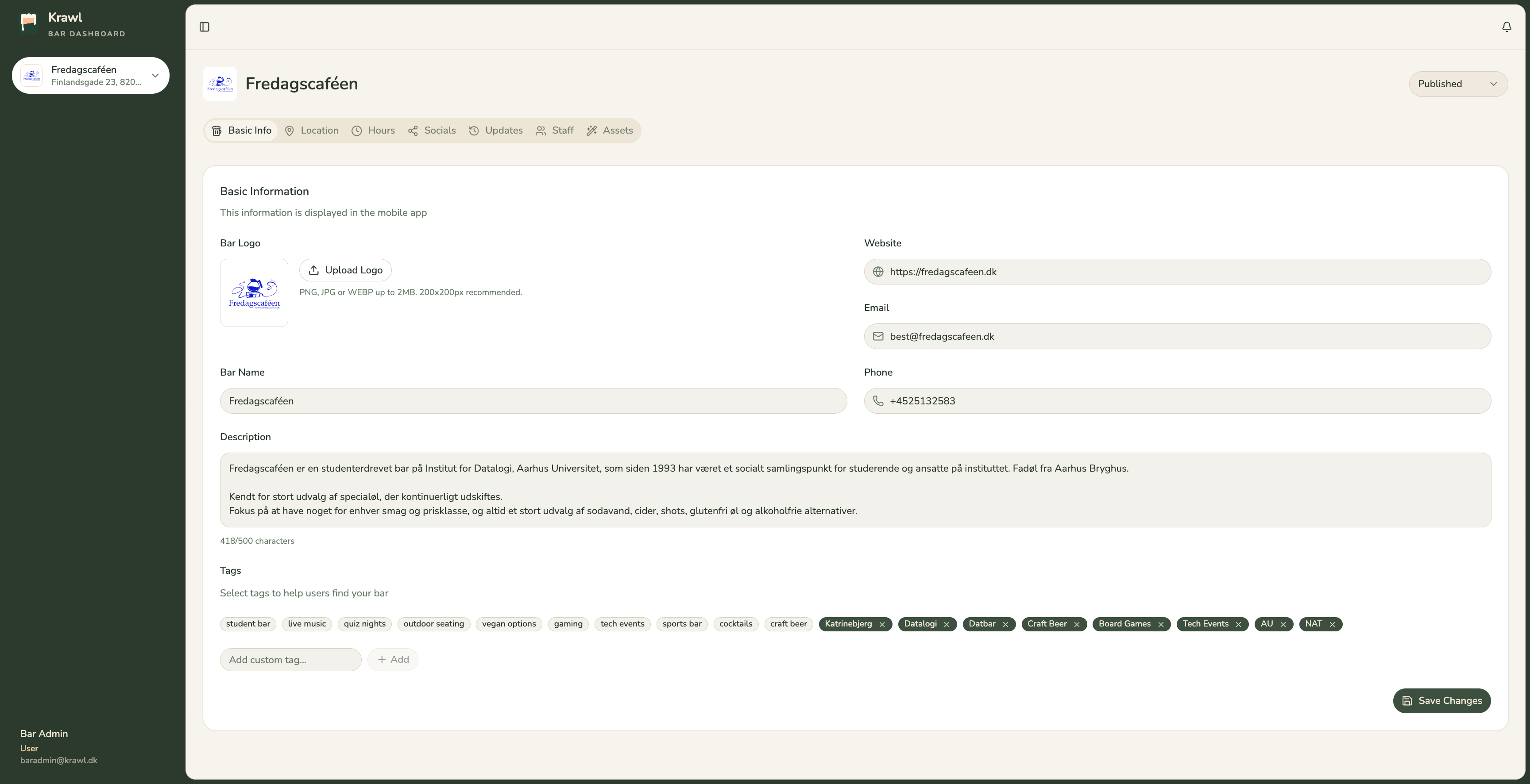The width and height of the screenshot is (1530, 784).
Task: Click the baradmin@krawl.dk user email
Action: [59, 761]
